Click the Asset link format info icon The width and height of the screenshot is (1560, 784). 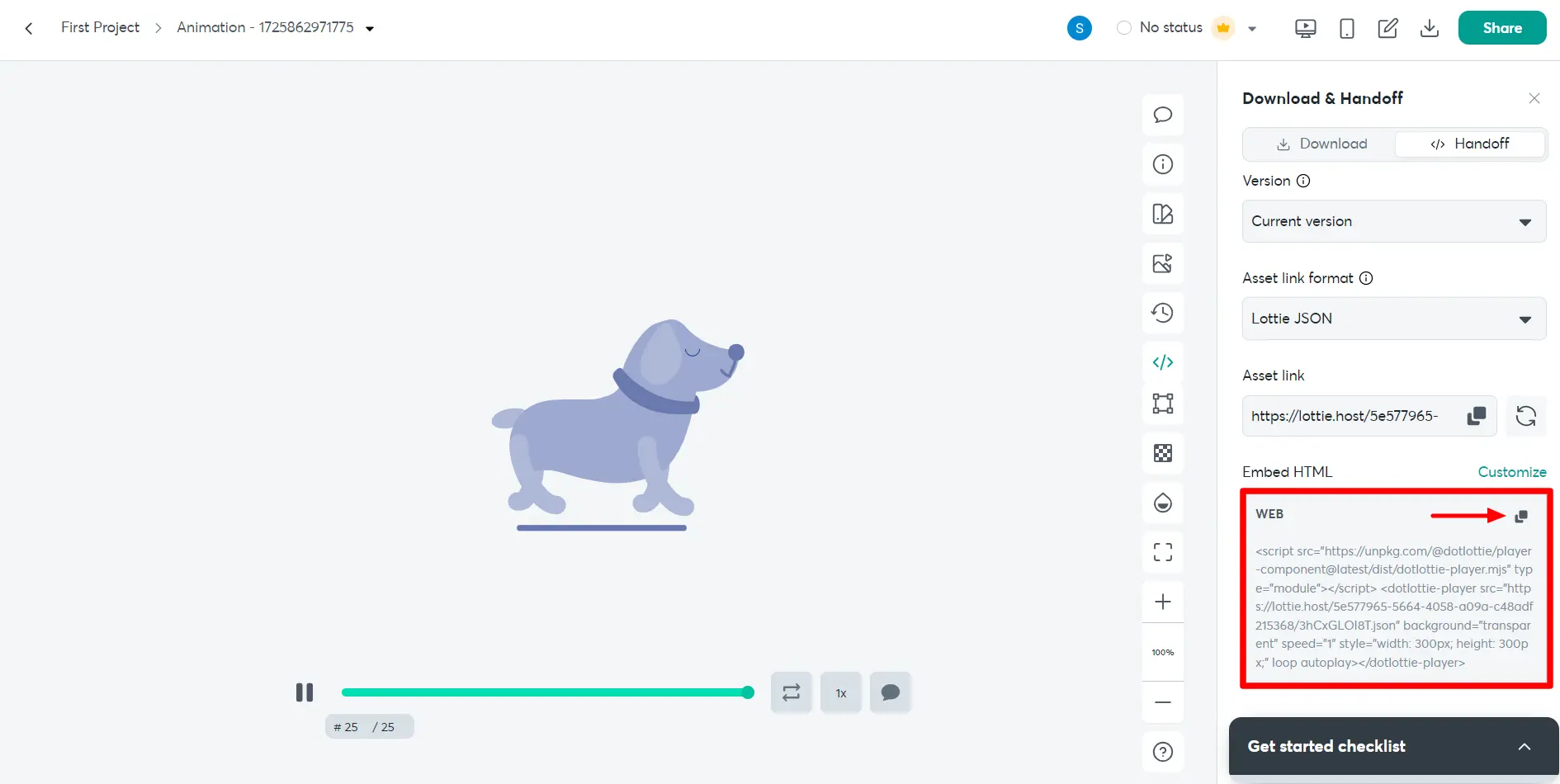1366,278
